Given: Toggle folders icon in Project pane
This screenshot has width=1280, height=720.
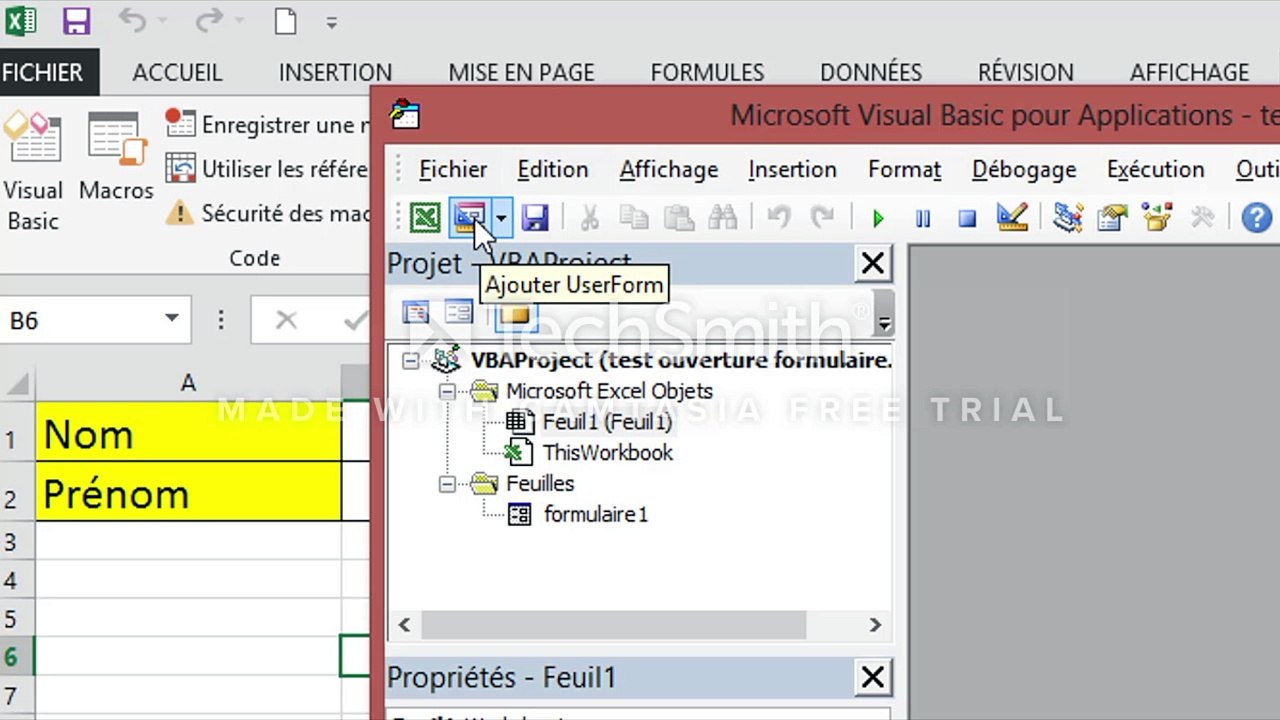Looking at the screenshot, I should pos(515,315).
